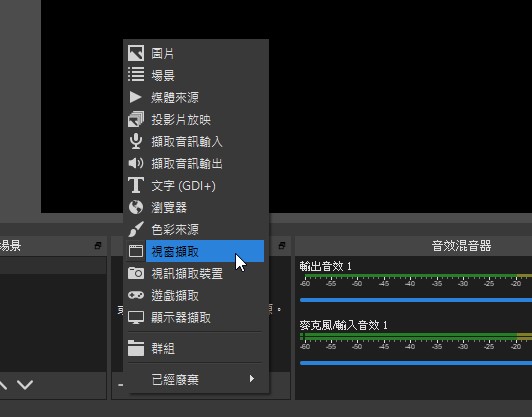Image resolution: width=532 pixels, height=417 pixels.
Task: Click the camera icon for 視訊擷取裝置
Action: pos(136,273)
